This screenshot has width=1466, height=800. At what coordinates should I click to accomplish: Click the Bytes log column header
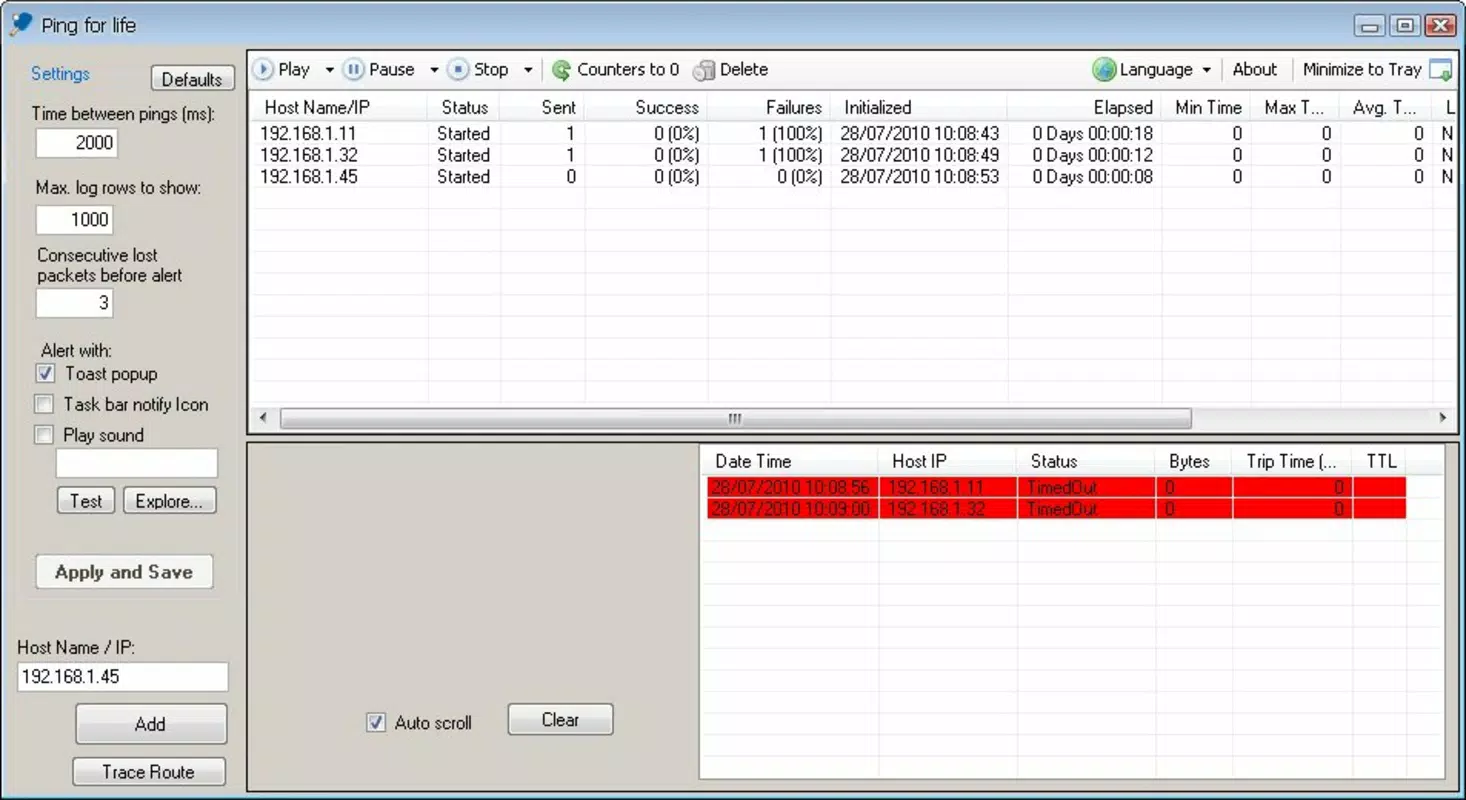tap(1195, 461)
